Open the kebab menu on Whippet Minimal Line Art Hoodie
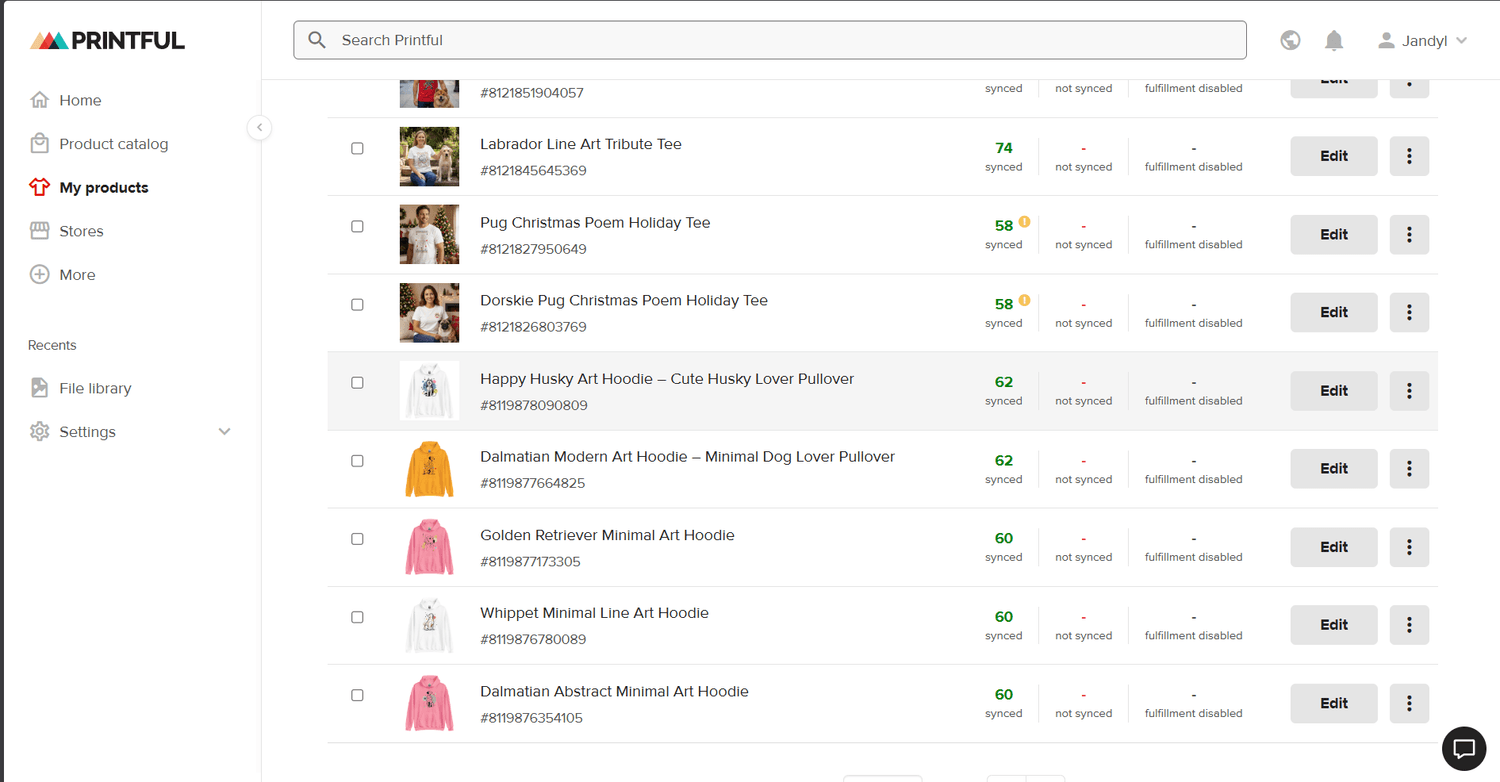 (1409, 625)
